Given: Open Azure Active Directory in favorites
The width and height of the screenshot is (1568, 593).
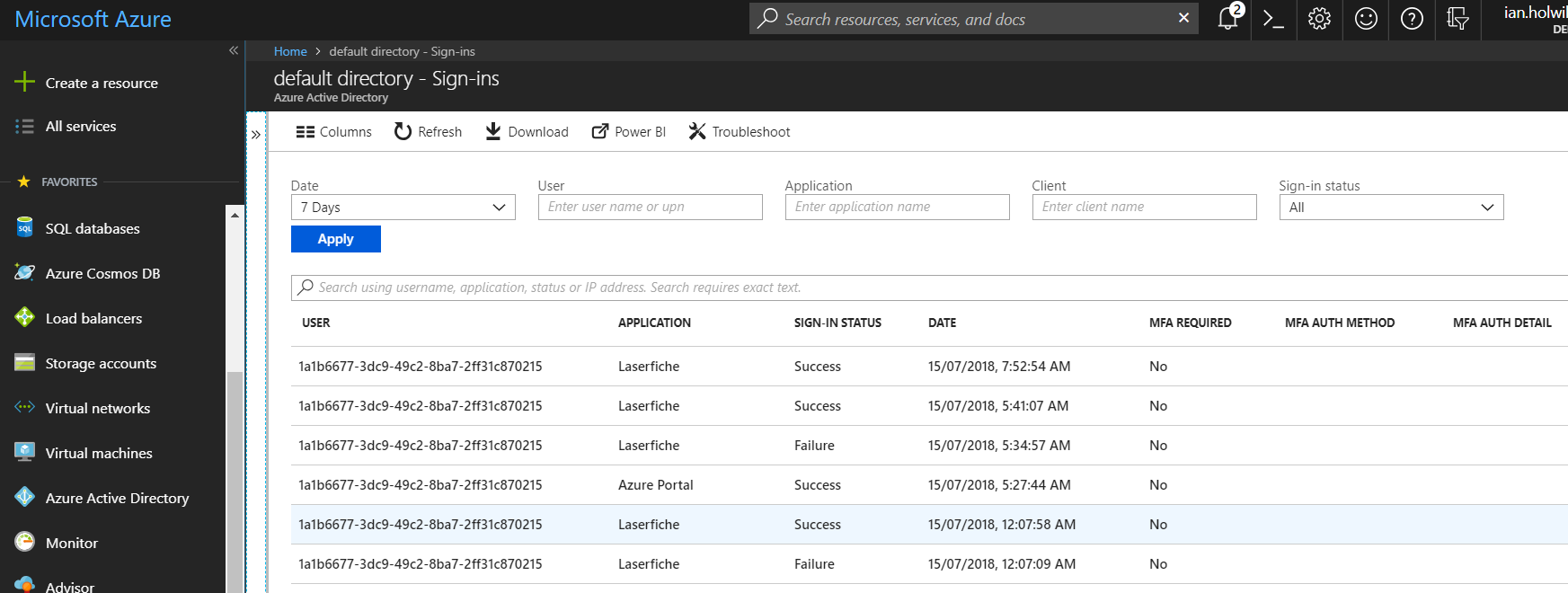Looking at the screenshot, I should [117, 499].
